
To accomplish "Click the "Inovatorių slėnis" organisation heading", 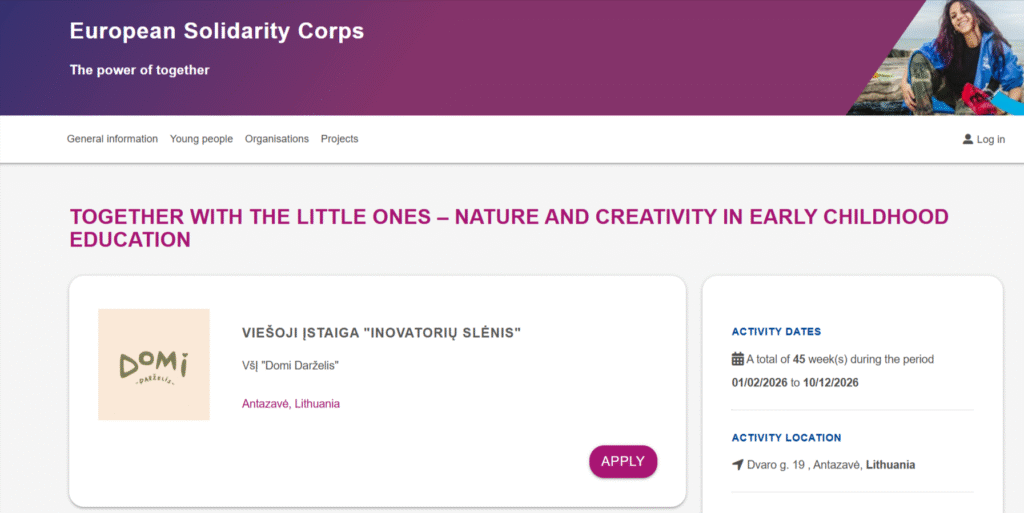I will (382, 332).
